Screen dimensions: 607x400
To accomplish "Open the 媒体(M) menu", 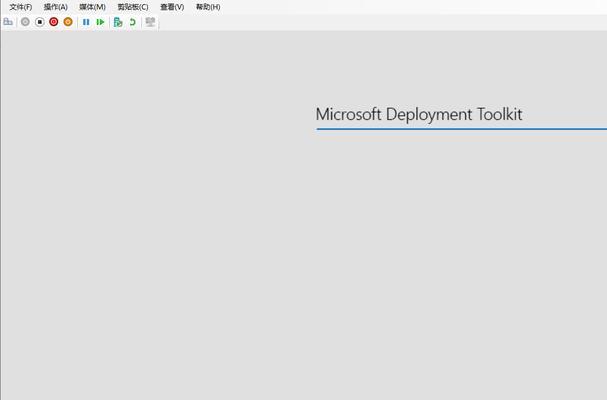I will tap(93, 7).
